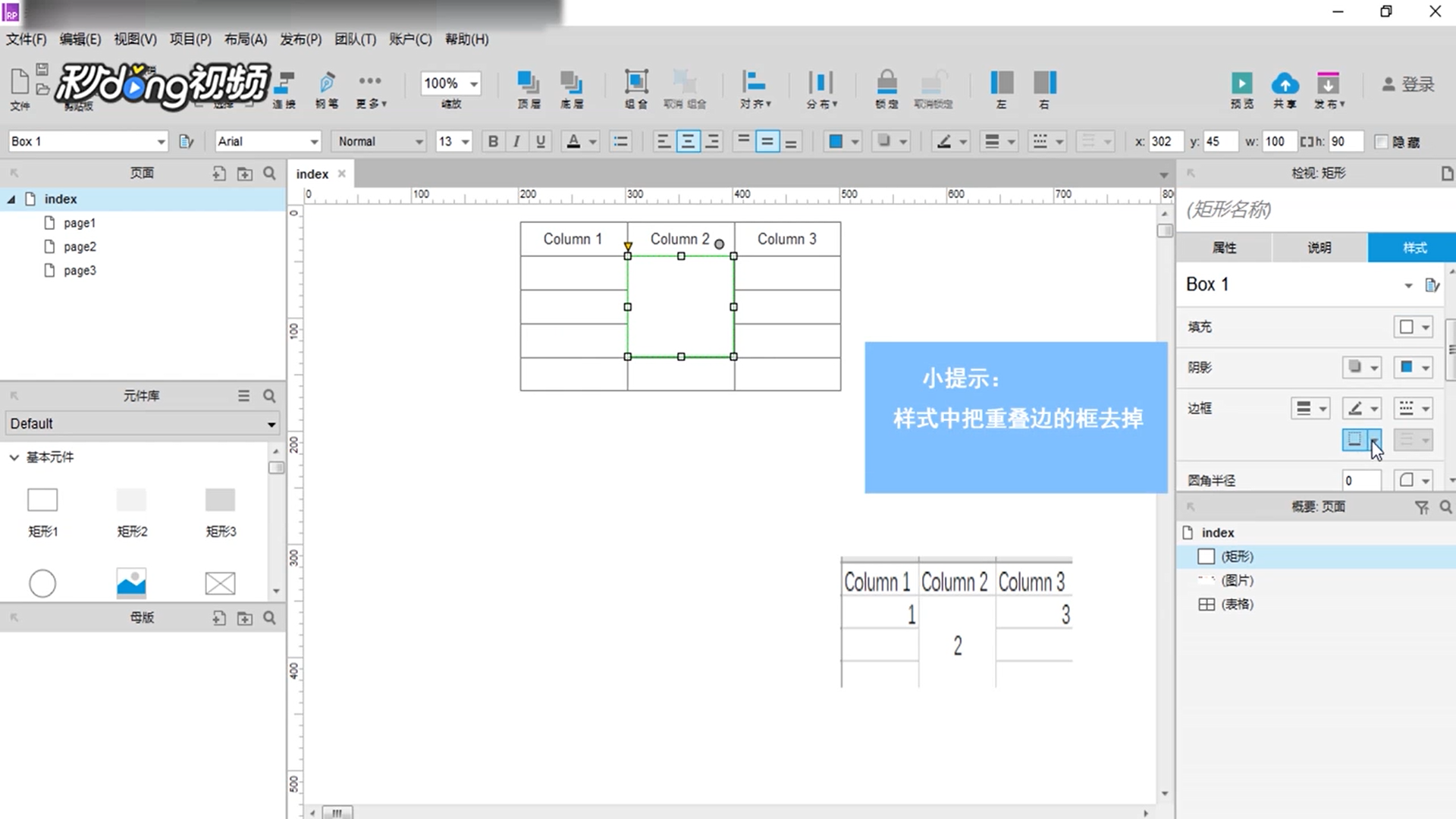The image size is (1456, 819).
Task: Search in the outline (概要) panel
Action: [1445, 507]
